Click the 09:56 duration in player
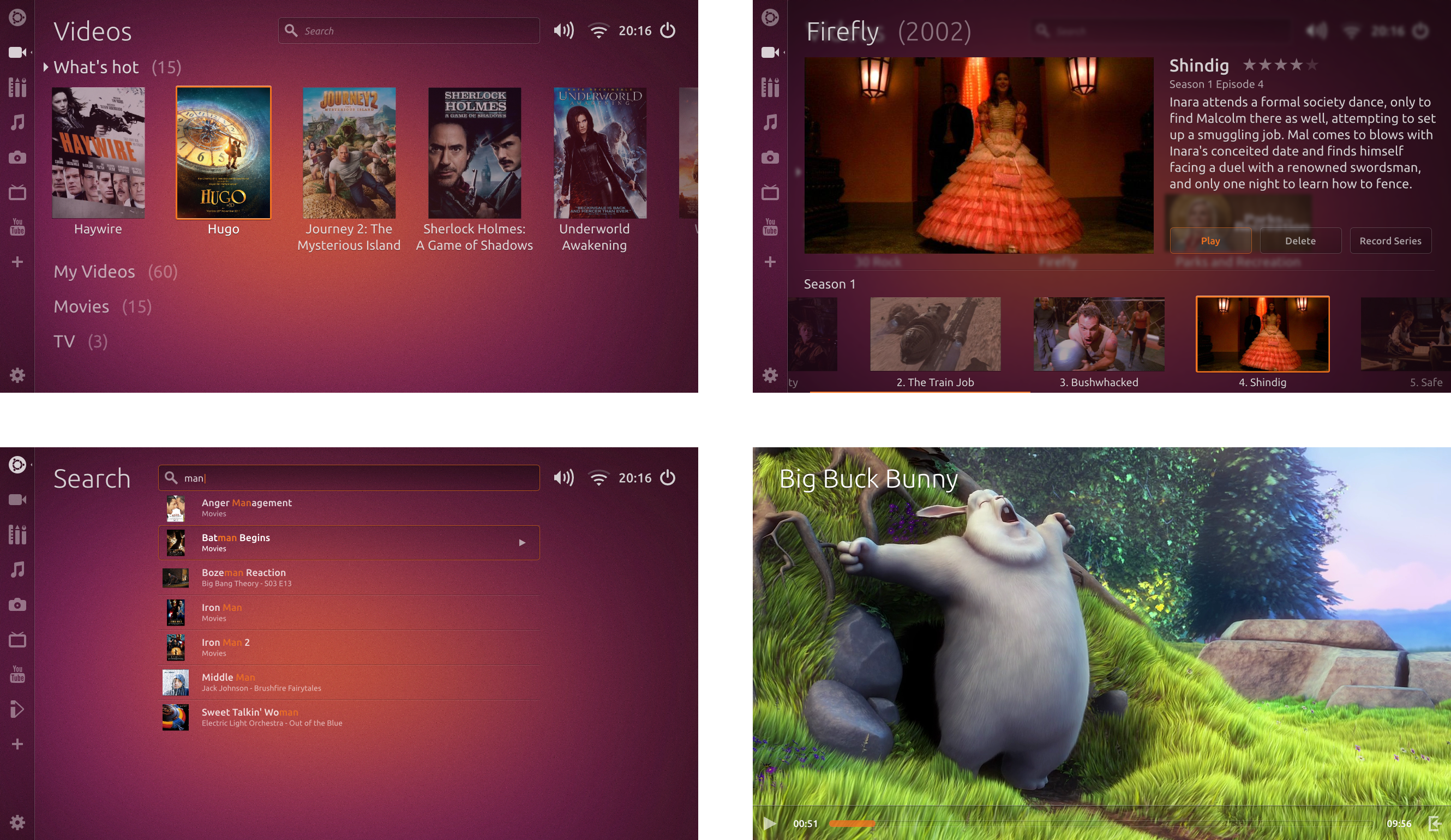Viewport: 1451px width, 840px height. point(1399,823)
